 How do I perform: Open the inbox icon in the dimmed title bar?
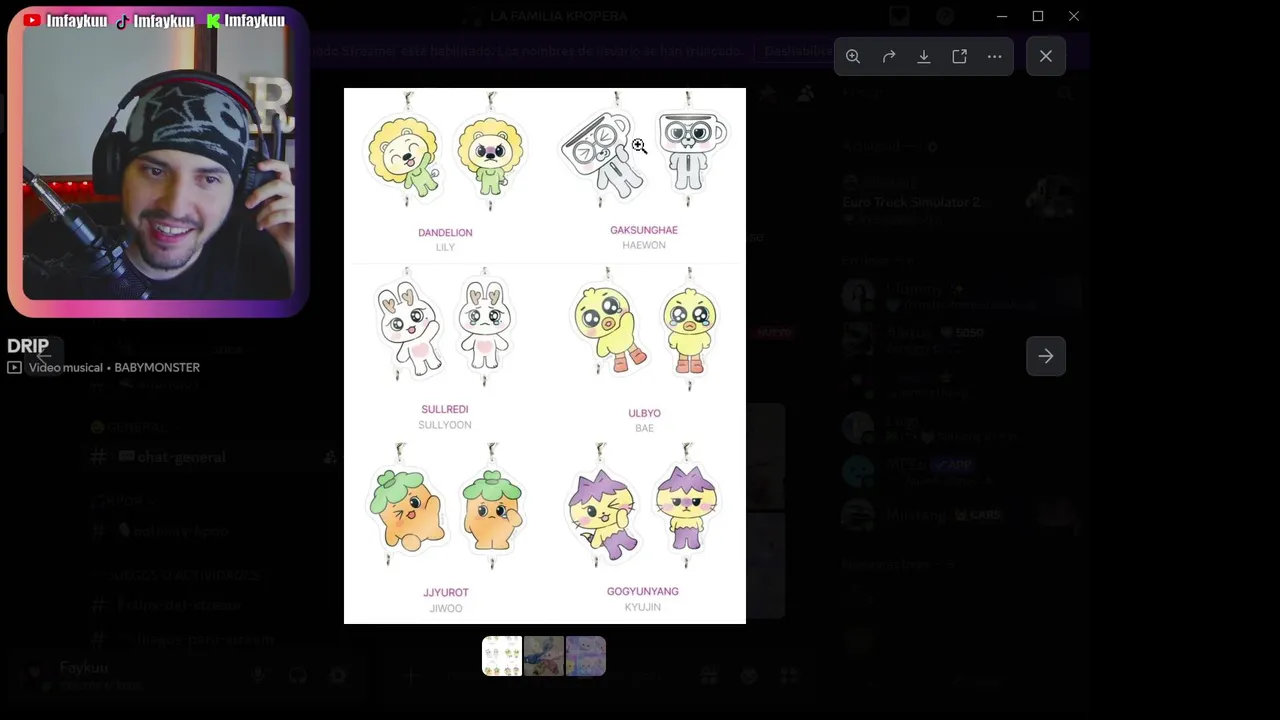[899, 16]
